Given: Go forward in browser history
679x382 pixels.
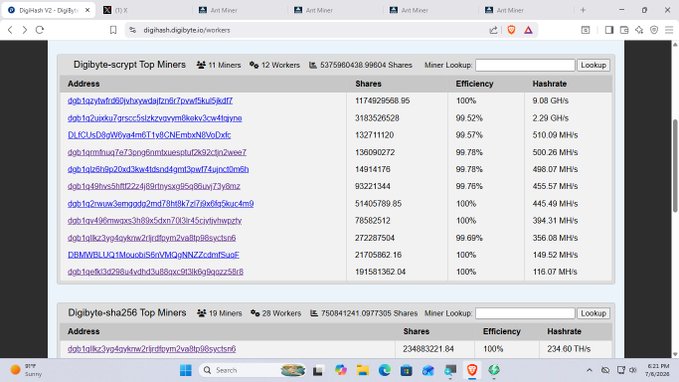Looking at the screenshot, I should tap(25, 30).
